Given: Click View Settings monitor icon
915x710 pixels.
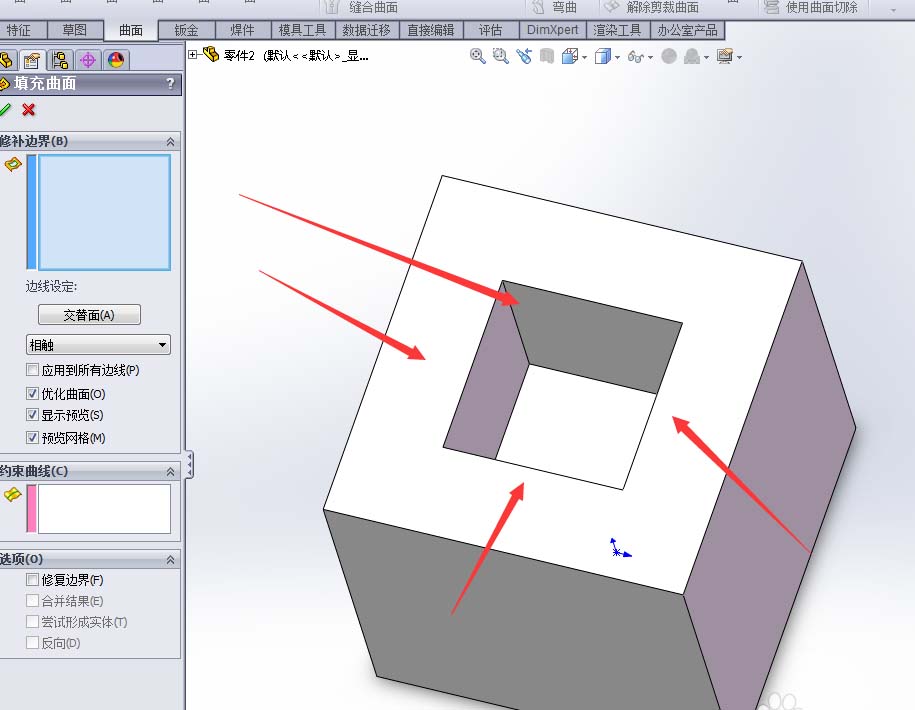Looking at the screenshot, I should click(x=725, y=56).
